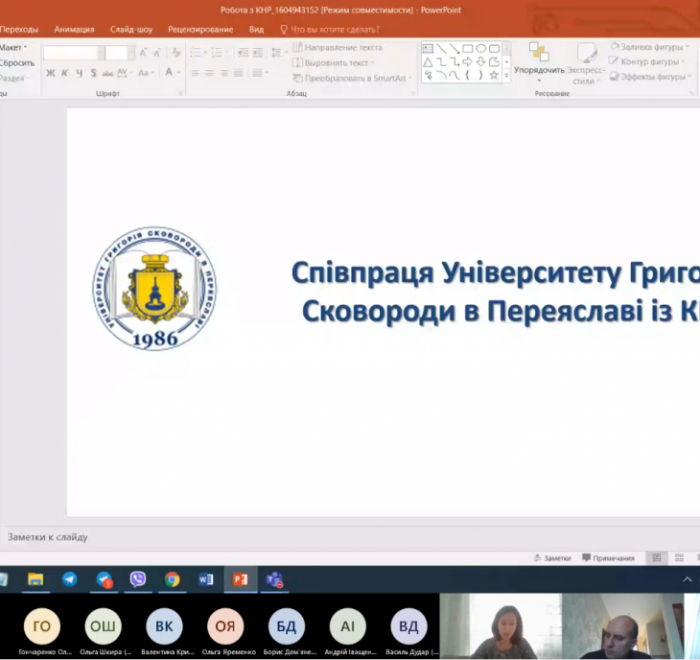
Task: Open character spacing (AV) dropdown
Action: coord(125,73)
